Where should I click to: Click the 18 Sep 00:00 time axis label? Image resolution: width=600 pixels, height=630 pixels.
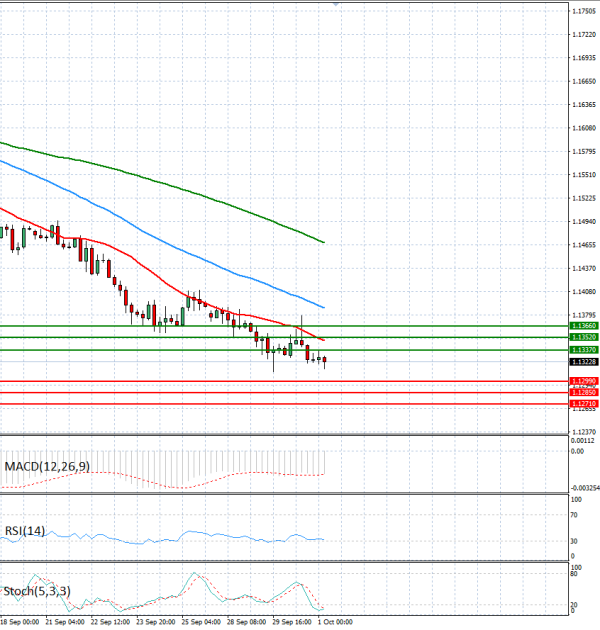pos(20,622)
